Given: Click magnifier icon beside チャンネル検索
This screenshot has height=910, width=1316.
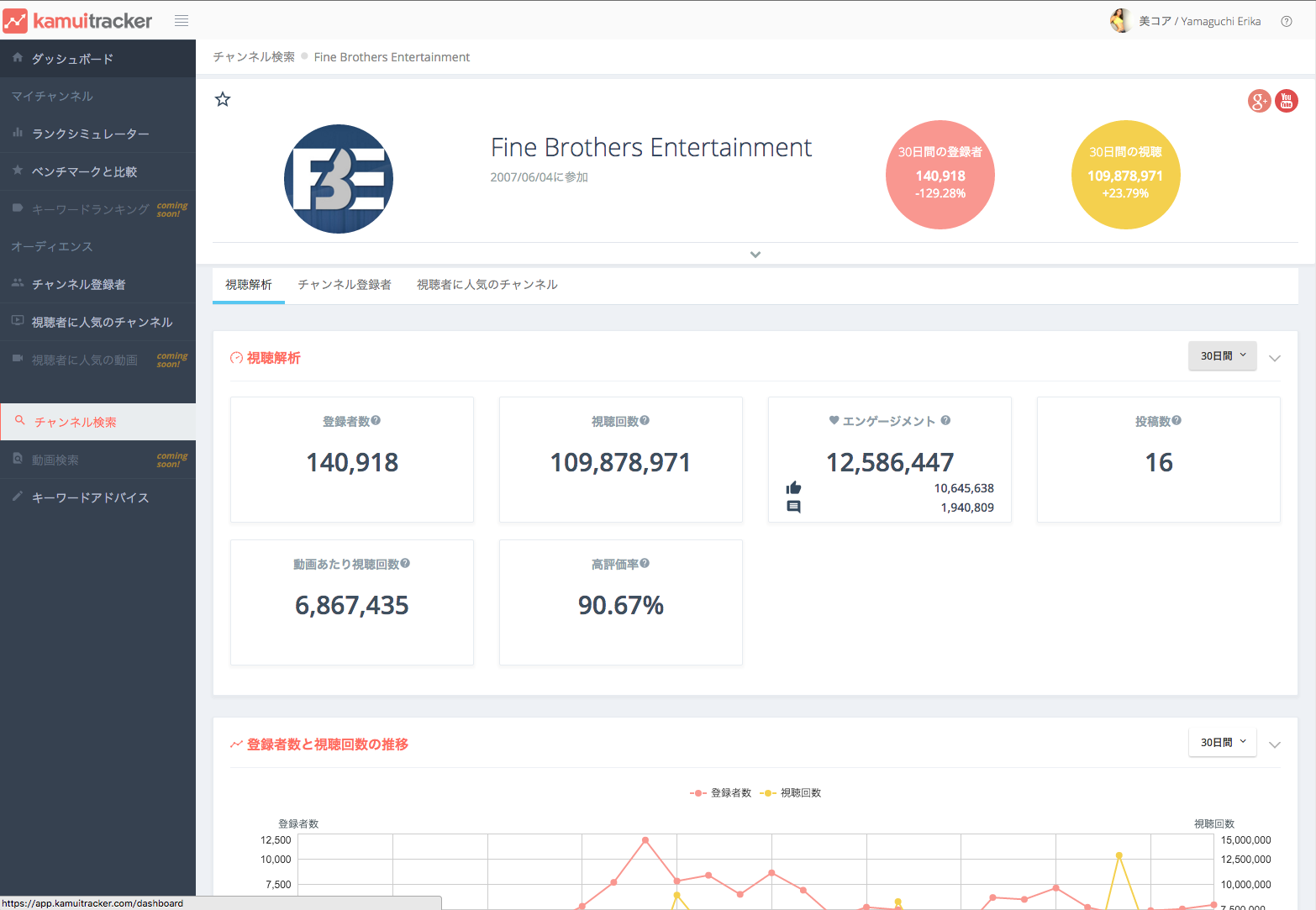Looking at the screenshot, I should point(20,420).
